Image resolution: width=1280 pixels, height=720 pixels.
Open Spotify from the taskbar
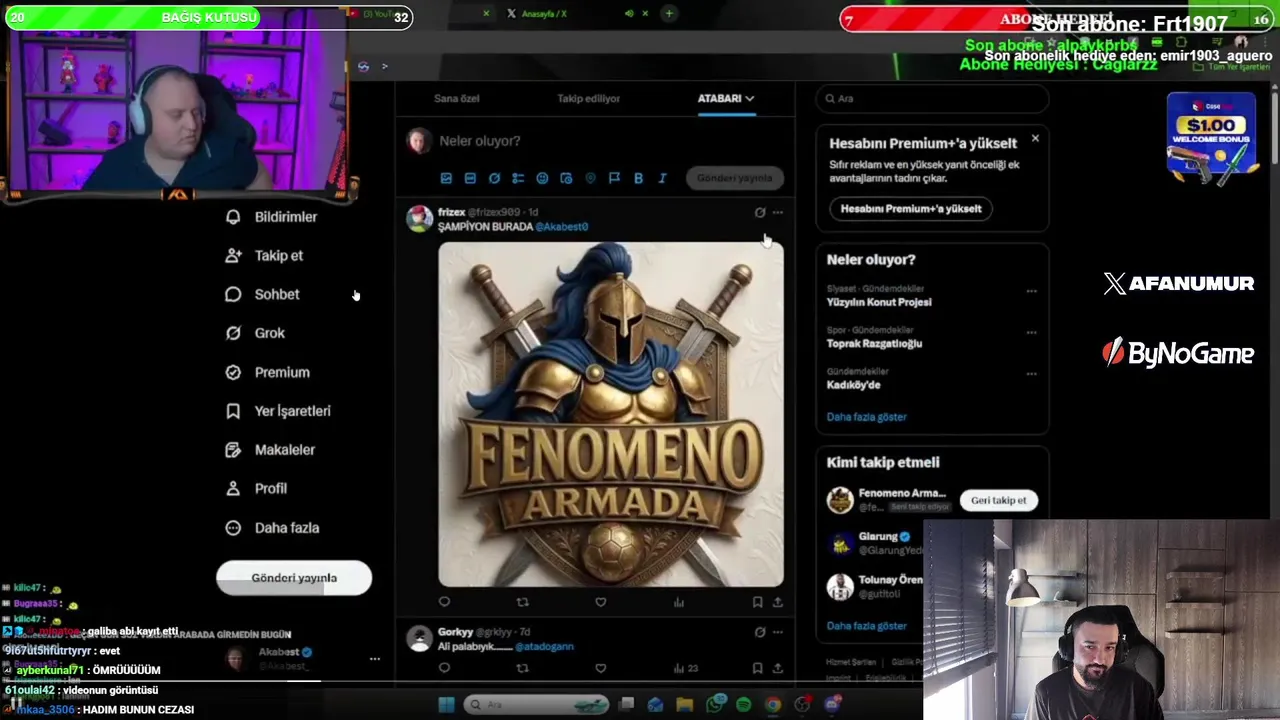point(743,705)
